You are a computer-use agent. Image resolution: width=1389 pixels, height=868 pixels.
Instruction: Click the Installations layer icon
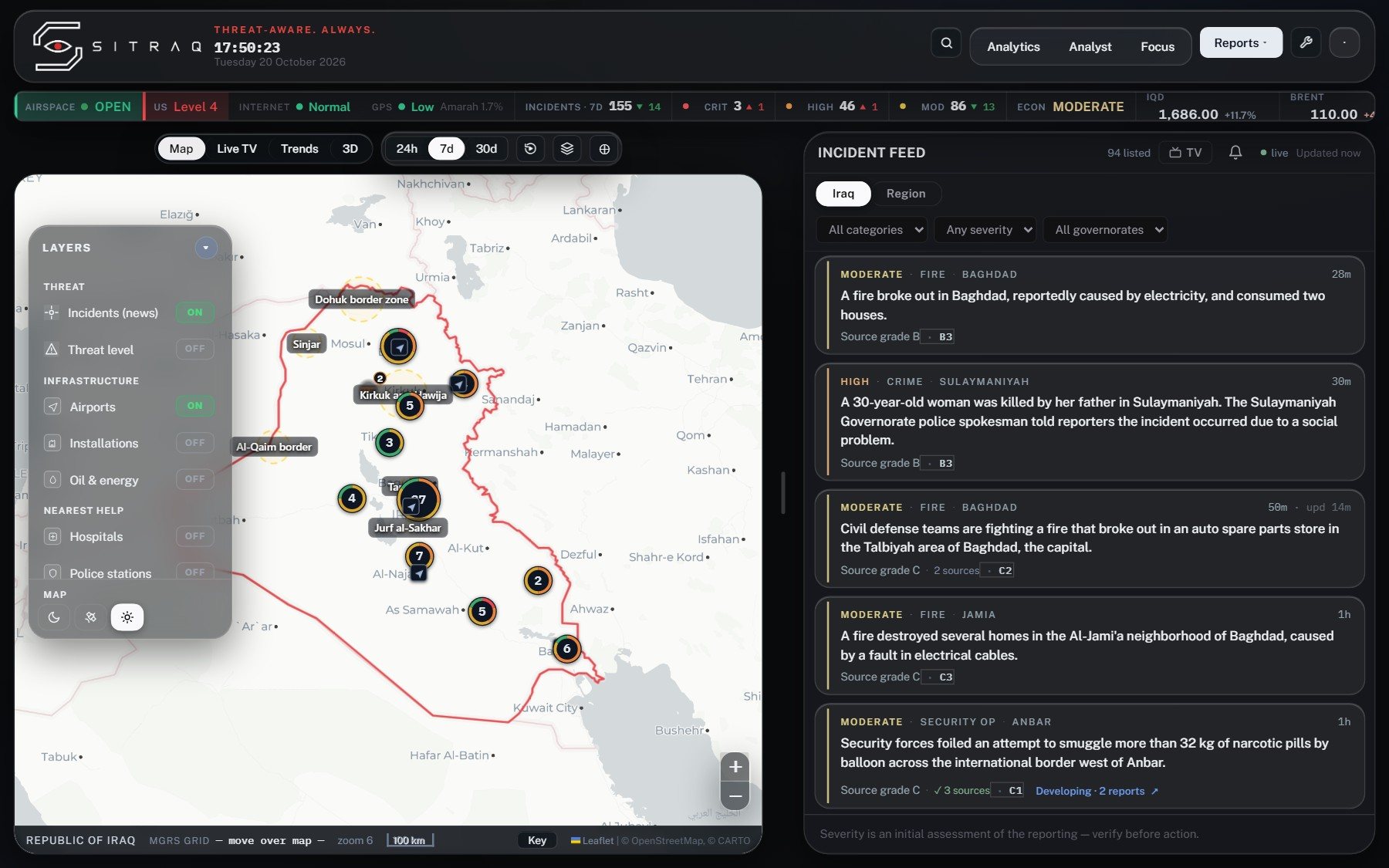[x=52, y=444]
